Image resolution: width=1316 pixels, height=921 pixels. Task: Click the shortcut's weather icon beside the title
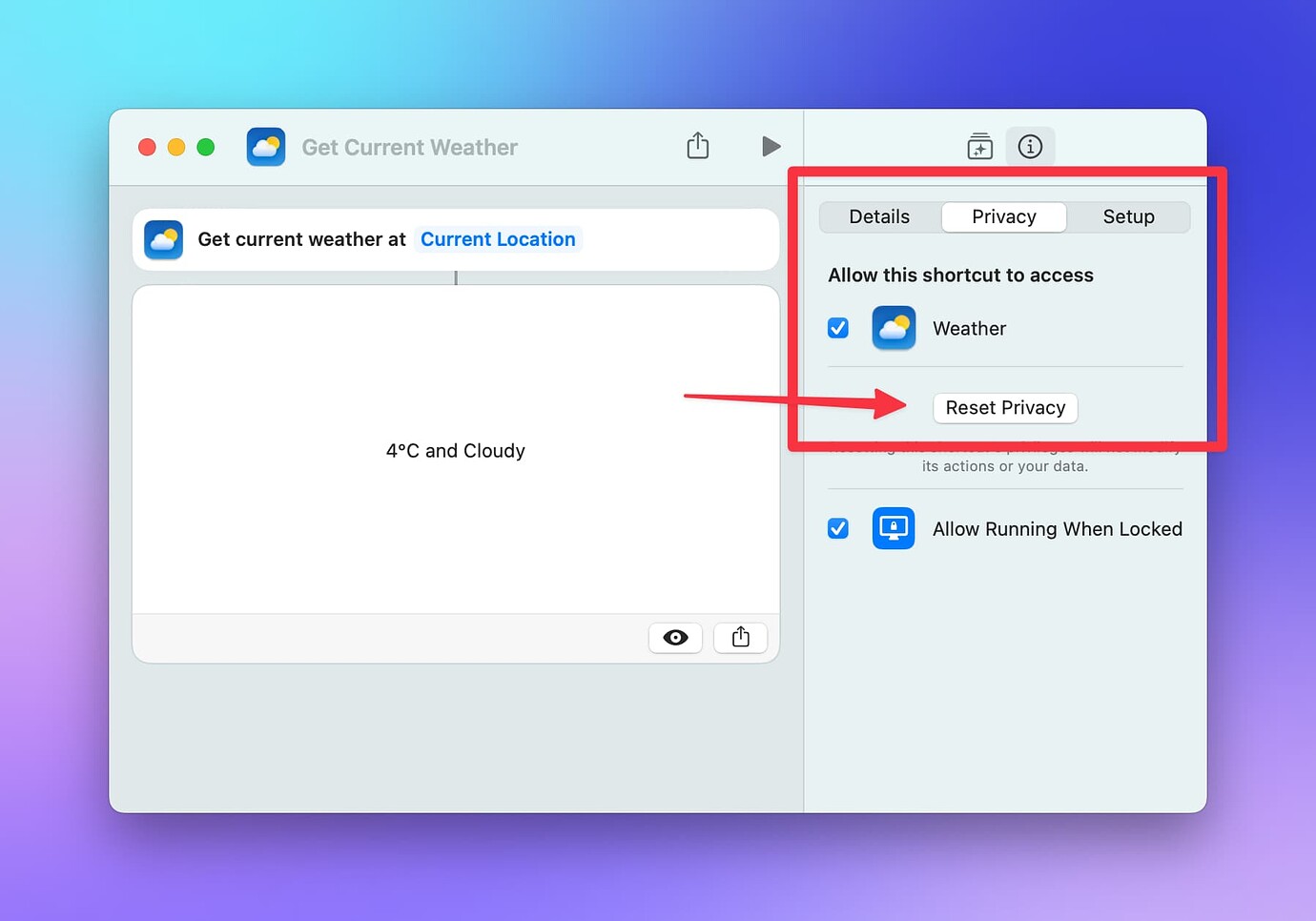[266, 147]
